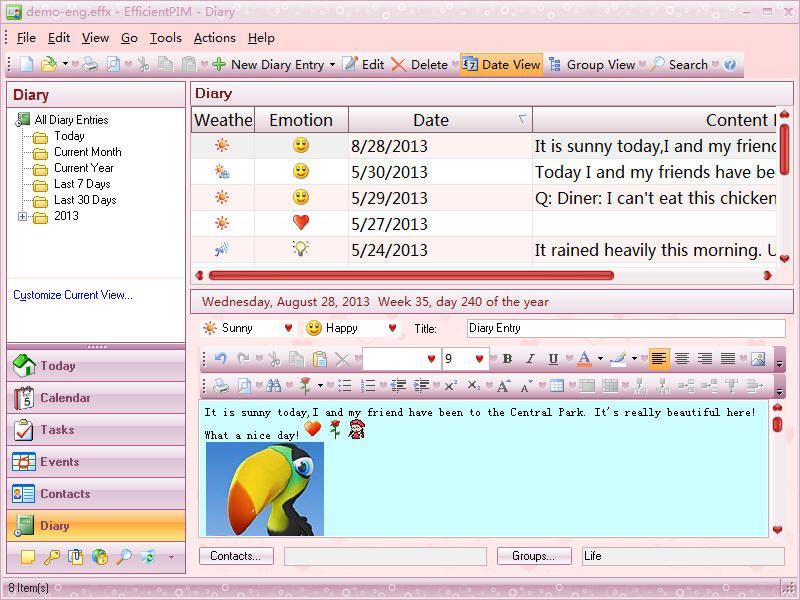Open the font size 9 dropdown

coord(479,359)
